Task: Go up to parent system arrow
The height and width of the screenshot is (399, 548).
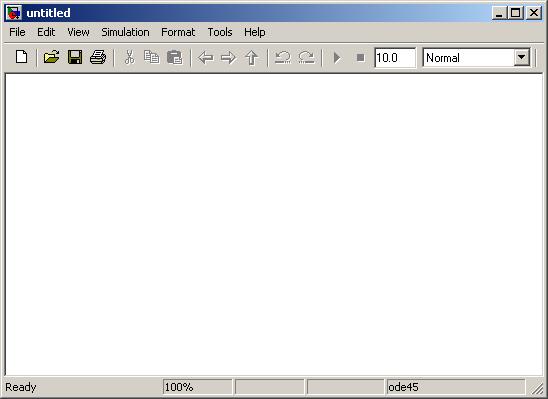Action: point(252,58)
